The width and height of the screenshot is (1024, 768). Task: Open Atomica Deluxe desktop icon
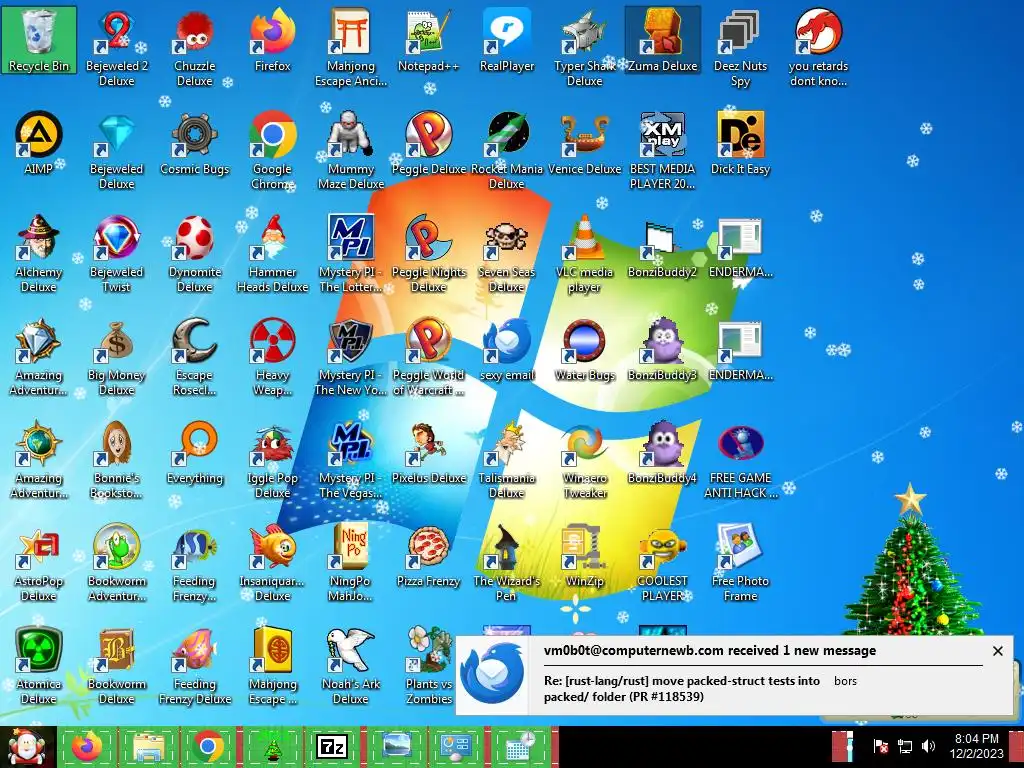coord(39,666)
